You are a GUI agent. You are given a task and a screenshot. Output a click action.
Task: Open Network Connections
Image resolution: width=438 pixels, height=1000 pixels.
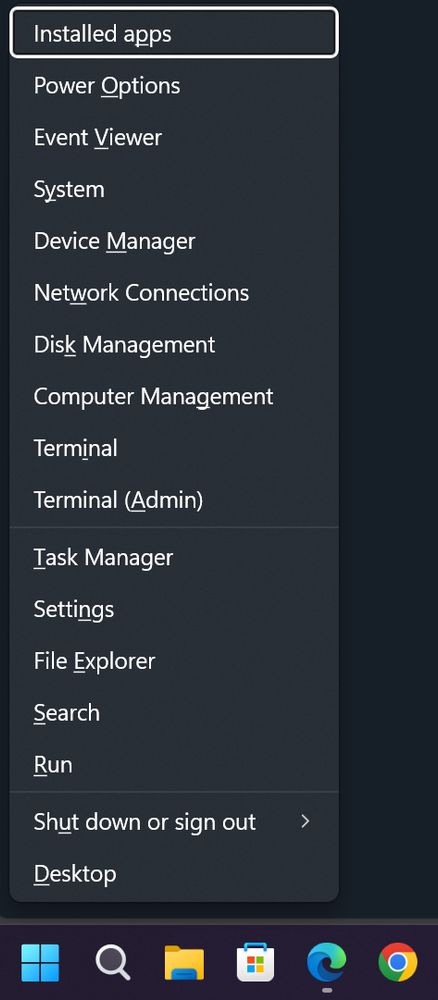[174, 293]
